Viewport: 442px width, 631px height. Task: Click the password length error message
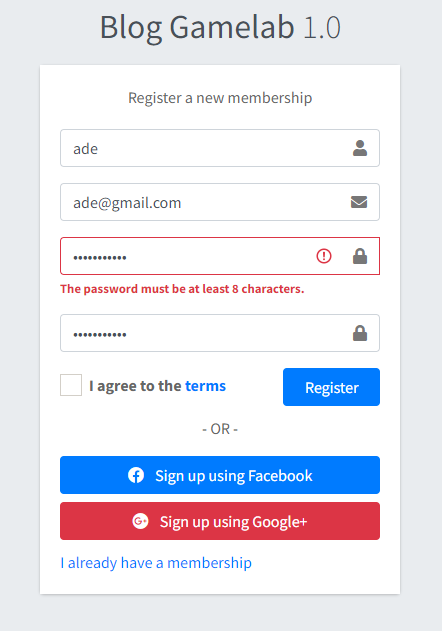(182, 289)
